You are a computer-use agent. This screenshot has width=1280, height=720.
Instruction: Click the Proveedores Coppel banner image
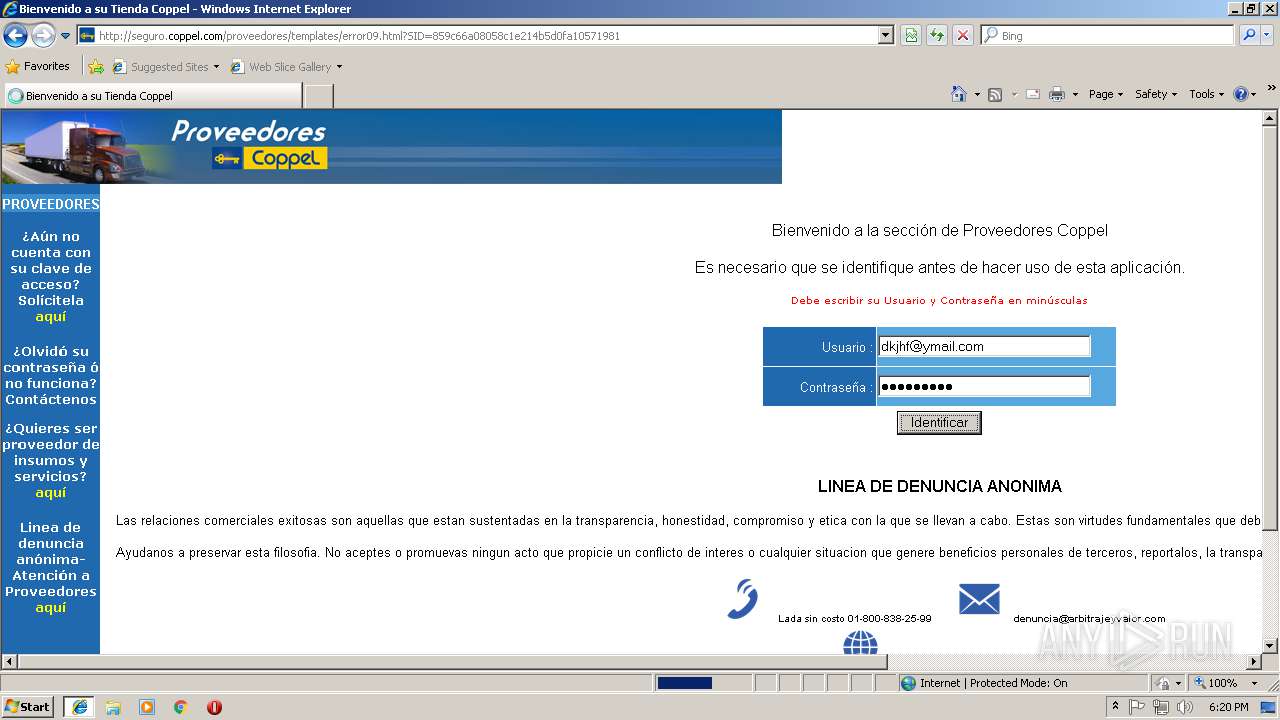point(391,146)
